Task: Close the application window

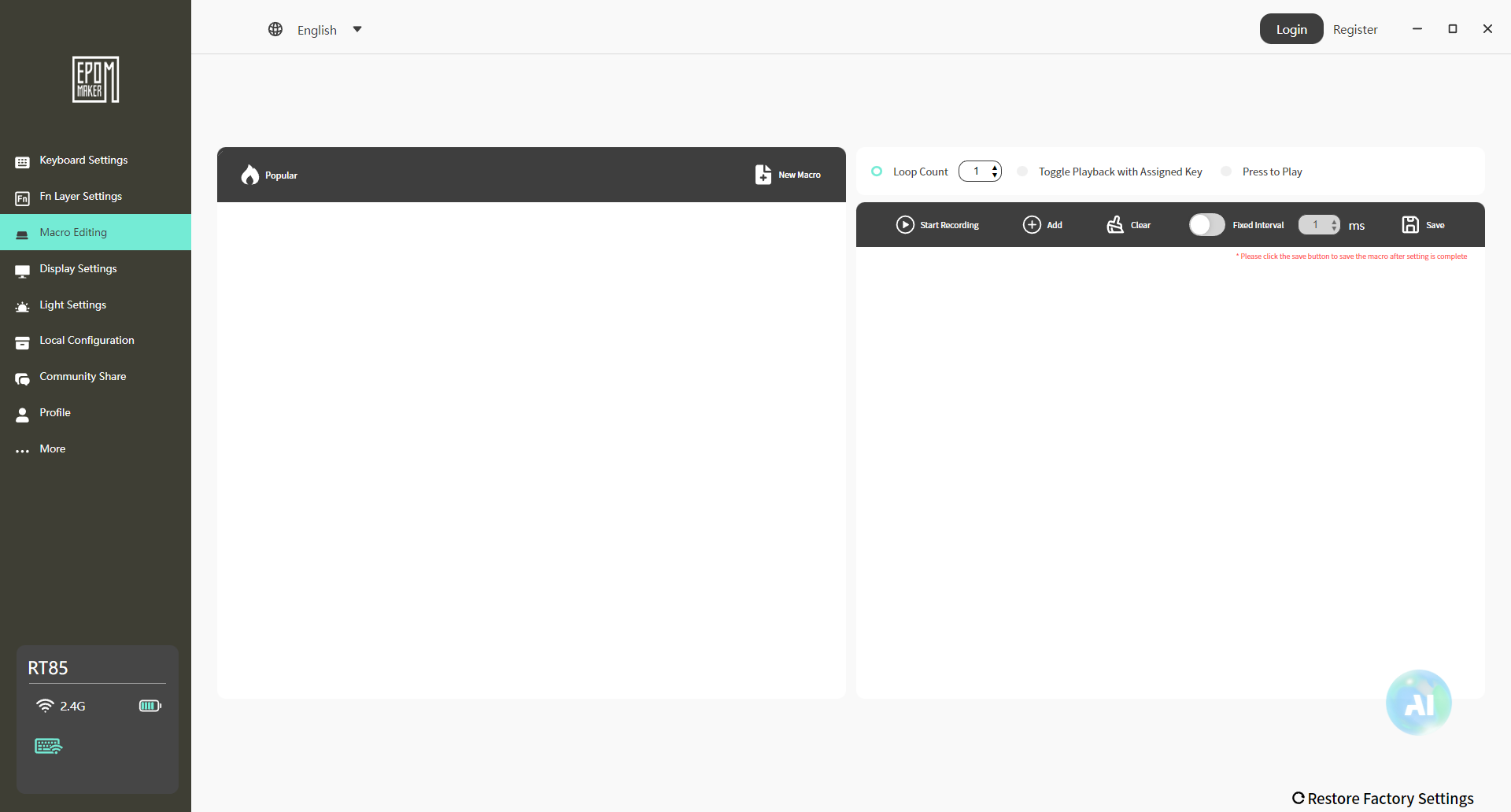Action: tap(1487, 29)
